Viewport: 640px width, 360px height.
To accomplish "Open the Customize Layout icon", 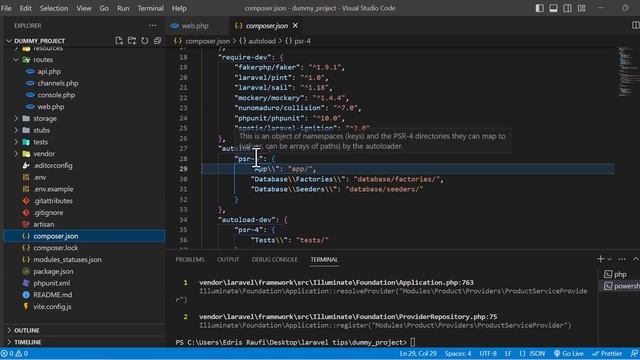I will 582,8.
